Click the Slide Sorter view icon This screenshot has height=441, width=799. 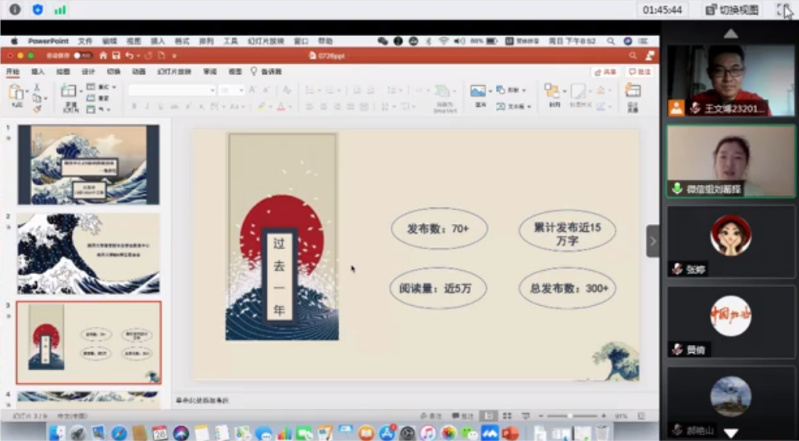507,416
